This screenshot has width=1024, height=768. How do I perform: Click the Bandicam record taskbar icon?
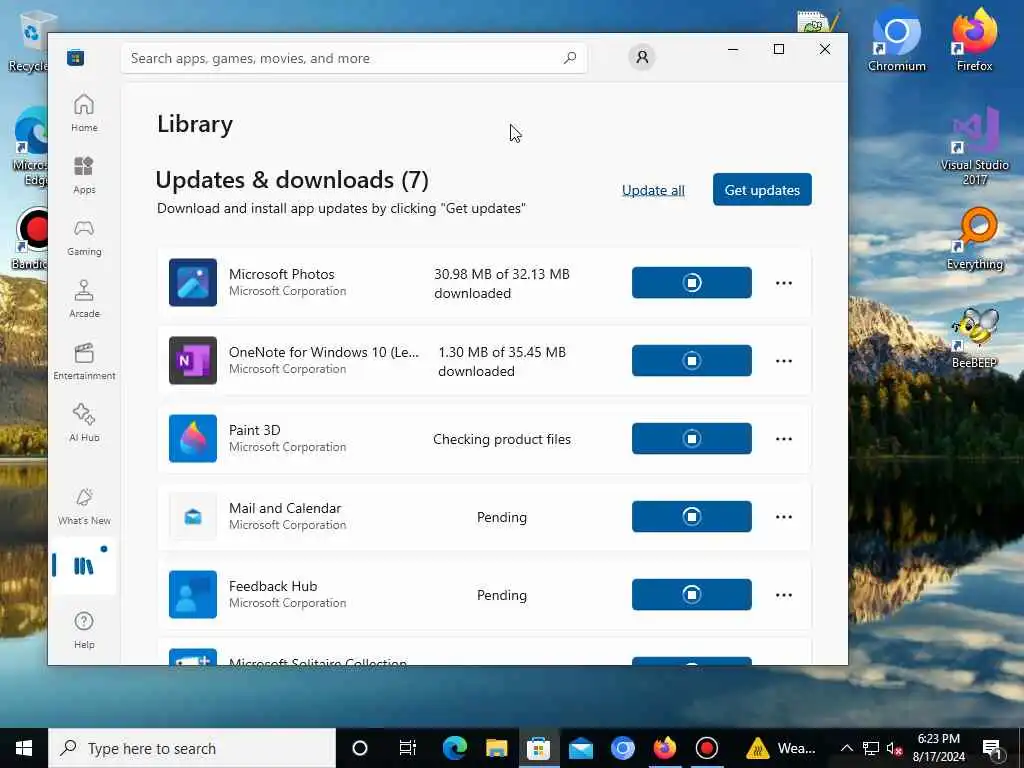(706, 748)
